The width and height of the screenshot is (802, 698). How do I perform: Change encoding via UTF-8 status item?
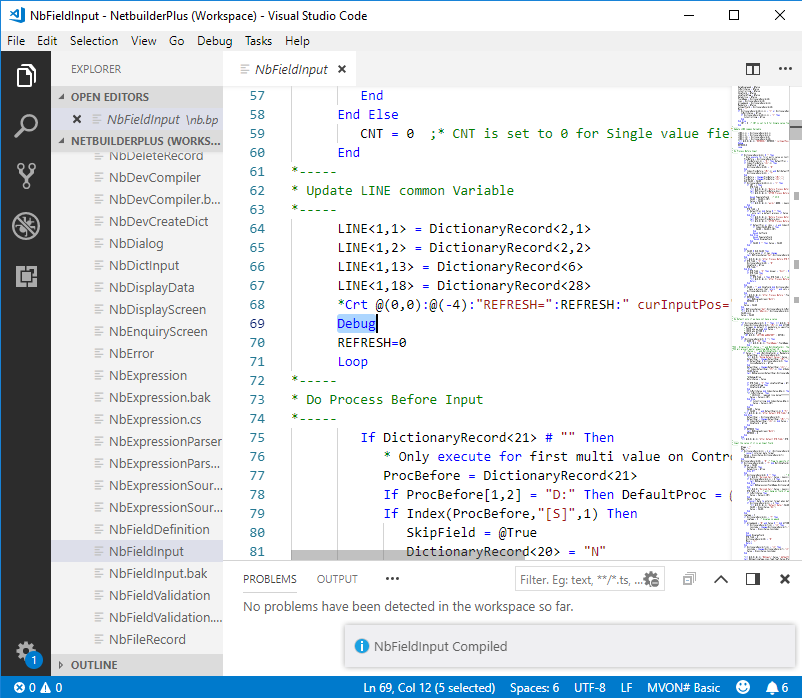click(x=589, y=688)
